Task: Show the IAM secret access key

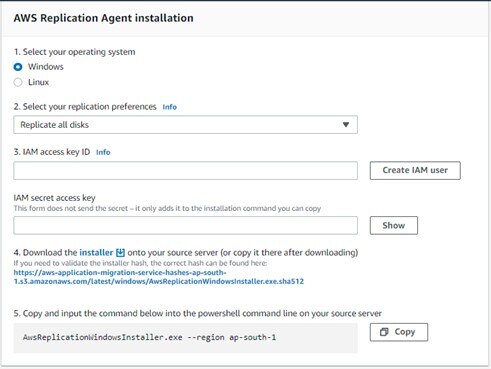Action: tap(393, 225)
